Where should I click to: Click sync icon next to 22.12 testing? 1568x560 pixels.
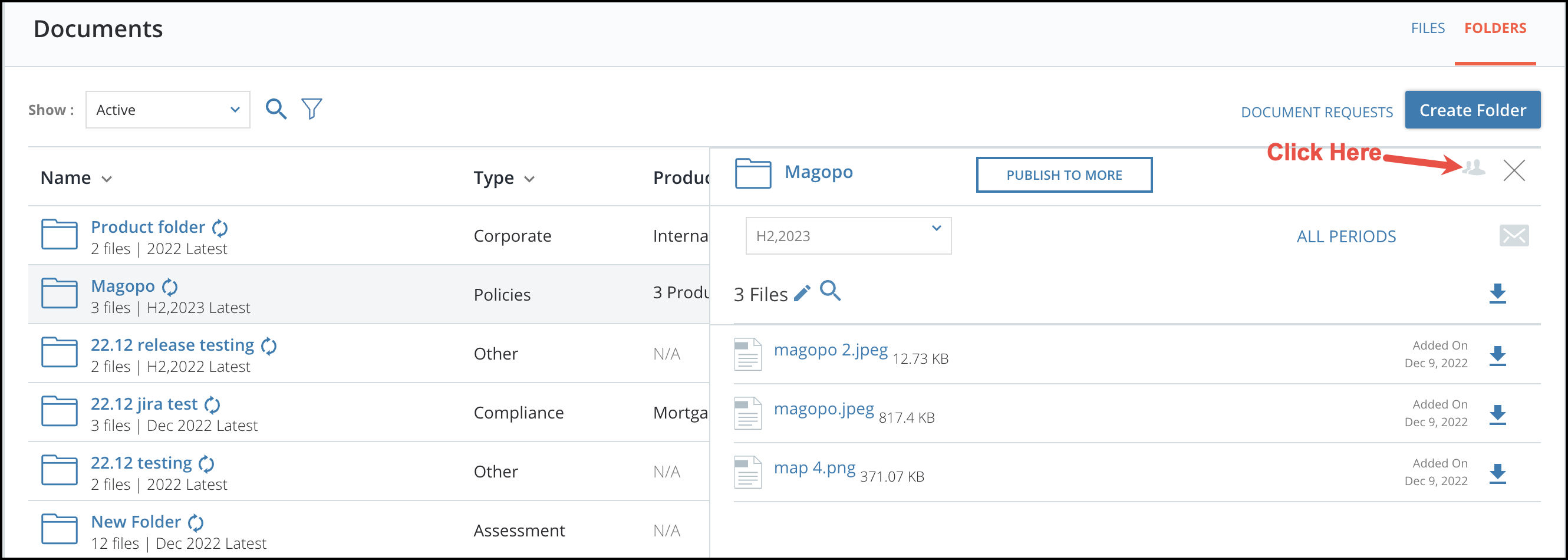207,464
